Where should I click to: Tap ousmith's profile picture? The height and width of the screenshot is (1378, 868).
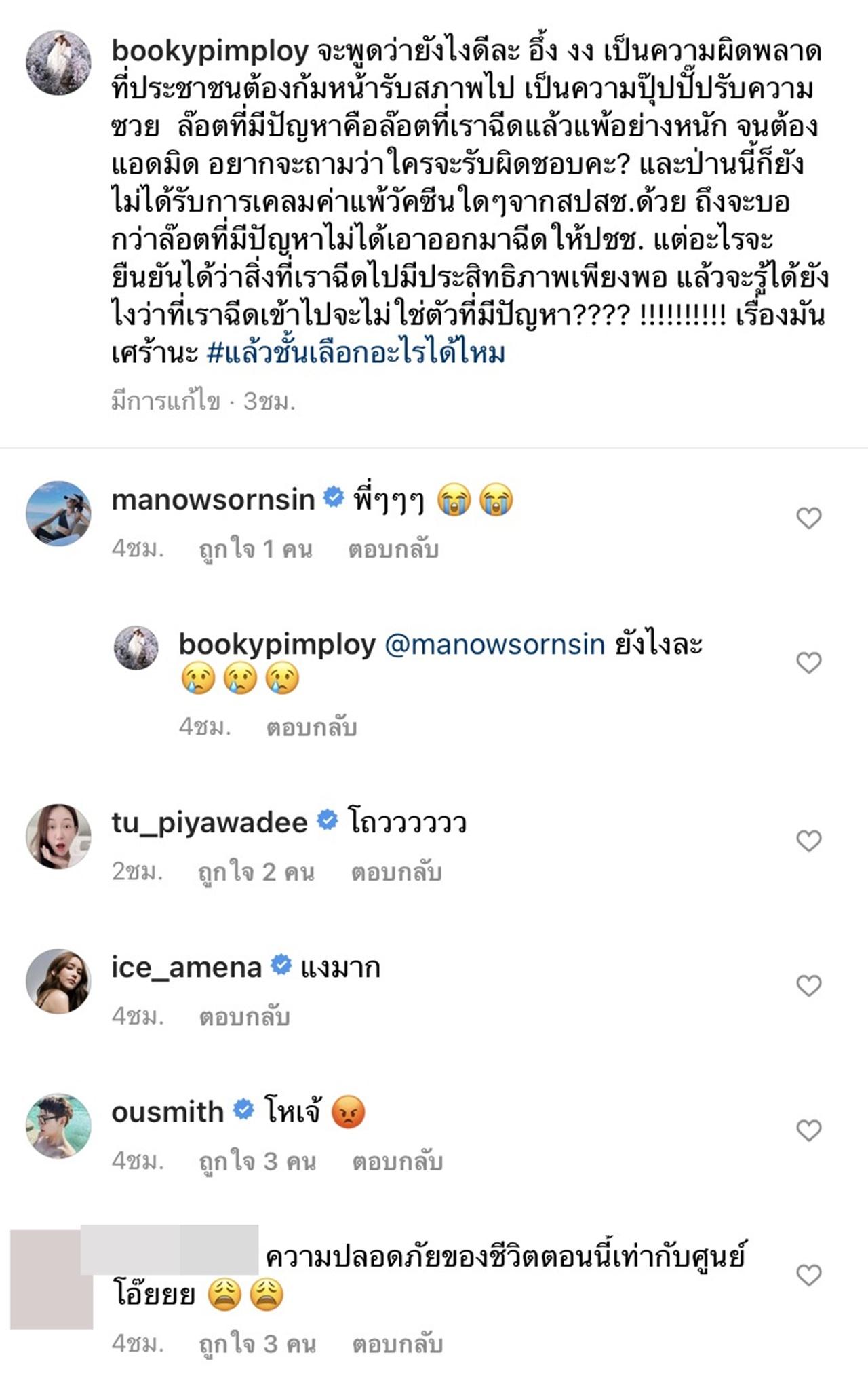click(x=58, y=1125)
